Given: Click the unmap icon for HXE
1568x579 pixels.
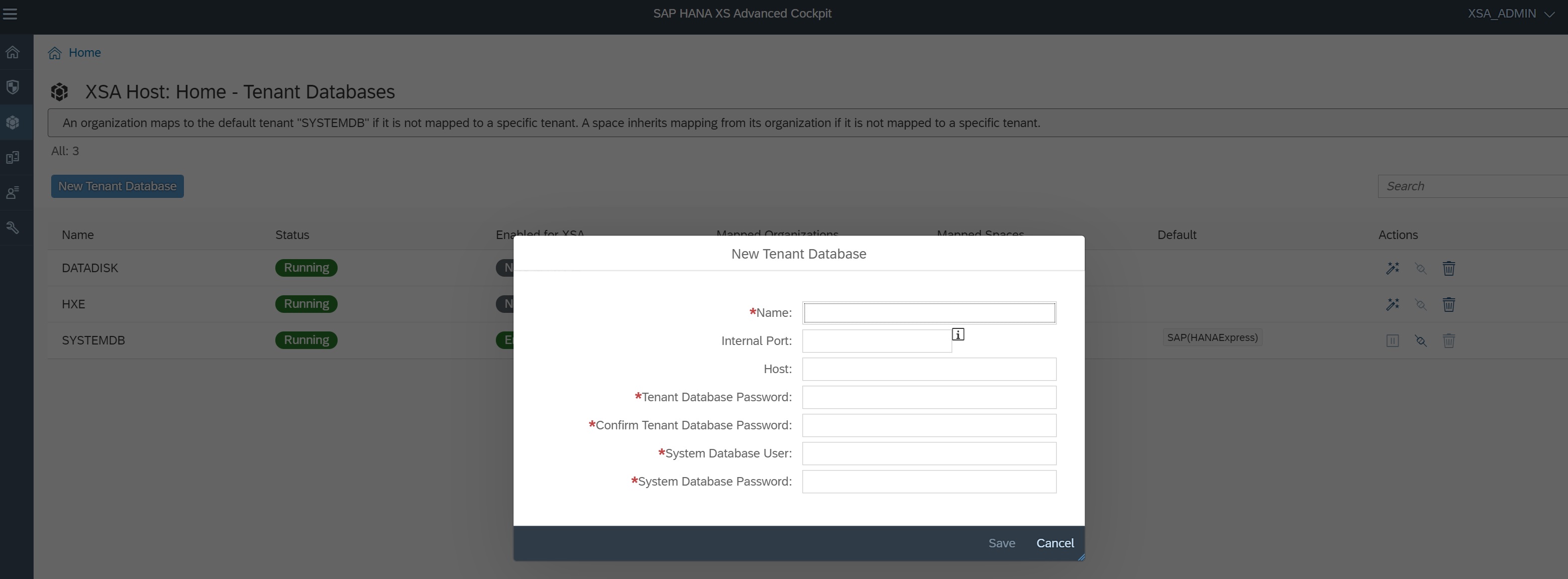Looking at the screenshot, I should (1421, 304).
